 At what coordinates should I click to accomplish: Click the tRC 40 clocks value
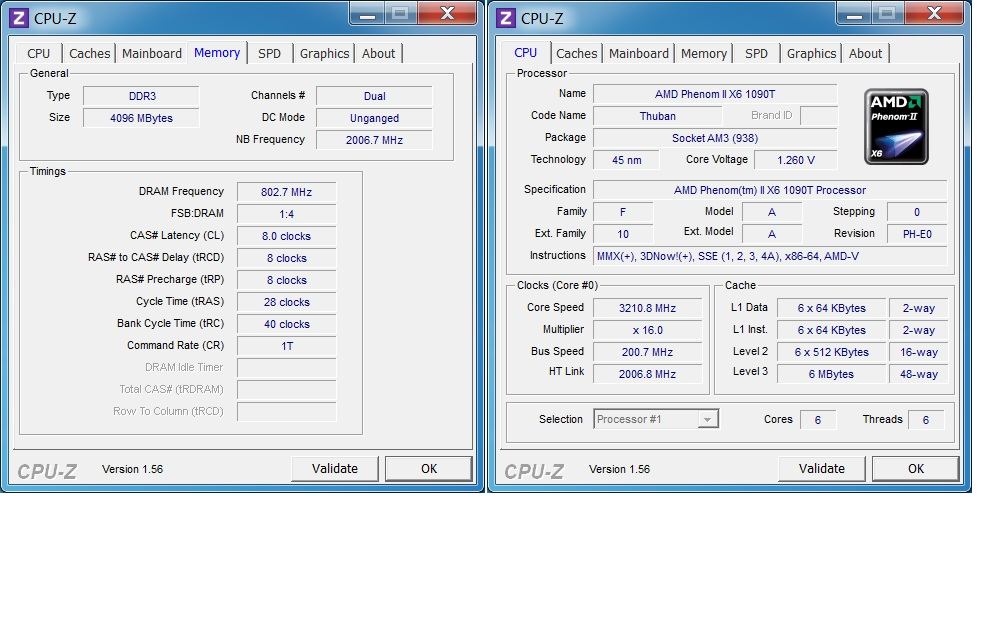click(x=287, y=324)
